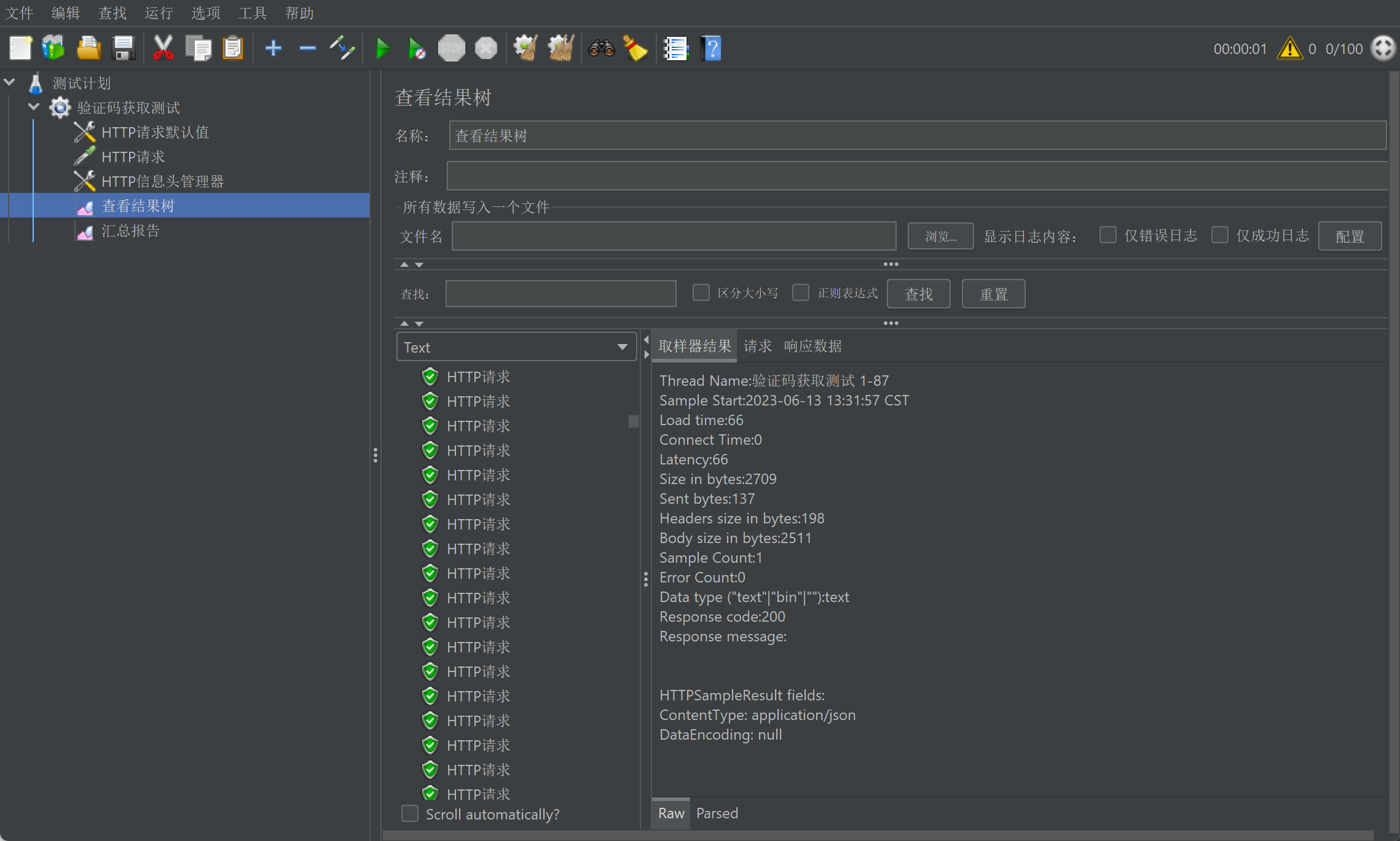Image resolution: width=1400 pixels, height=841 pixels.
Task: Clear all results with double broom icon
Action: (x=561, y=48)
